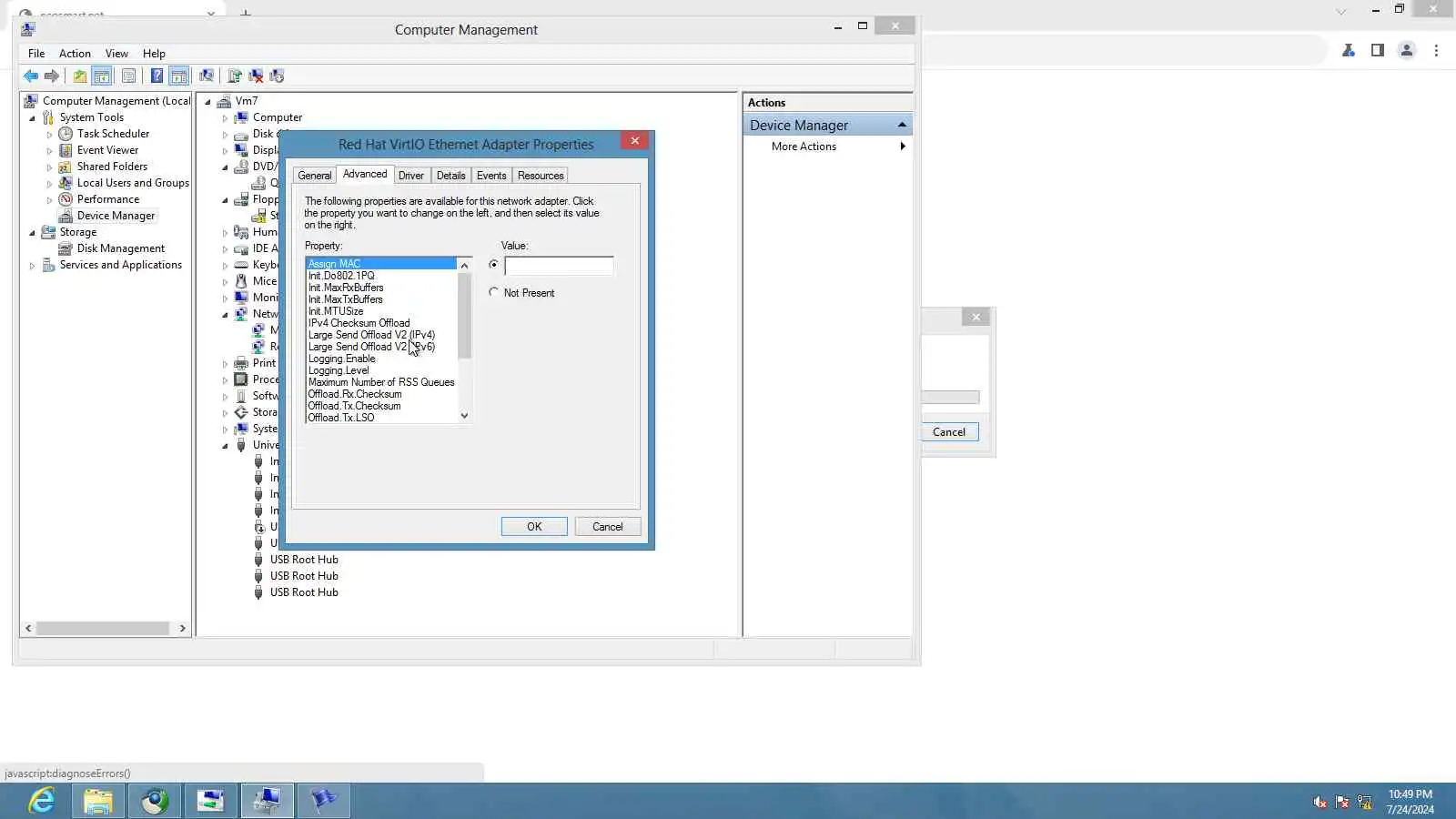The image size is (1456, 819).
Task: Toggle the Show/Hide Action Pane toolbar icon
Action: tap(179, 76)
